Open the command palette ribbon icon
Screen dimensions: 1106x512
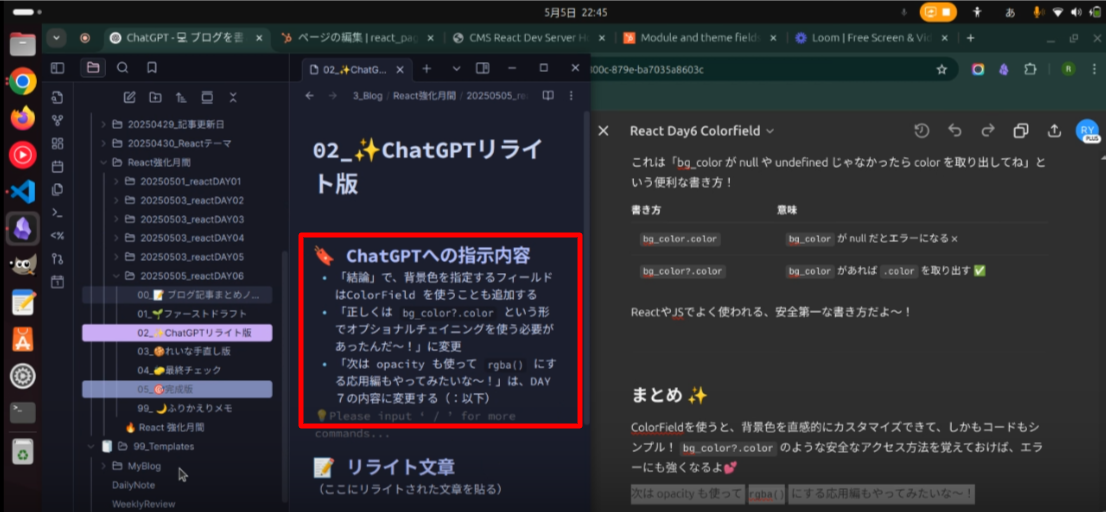(x=58, y=212)
